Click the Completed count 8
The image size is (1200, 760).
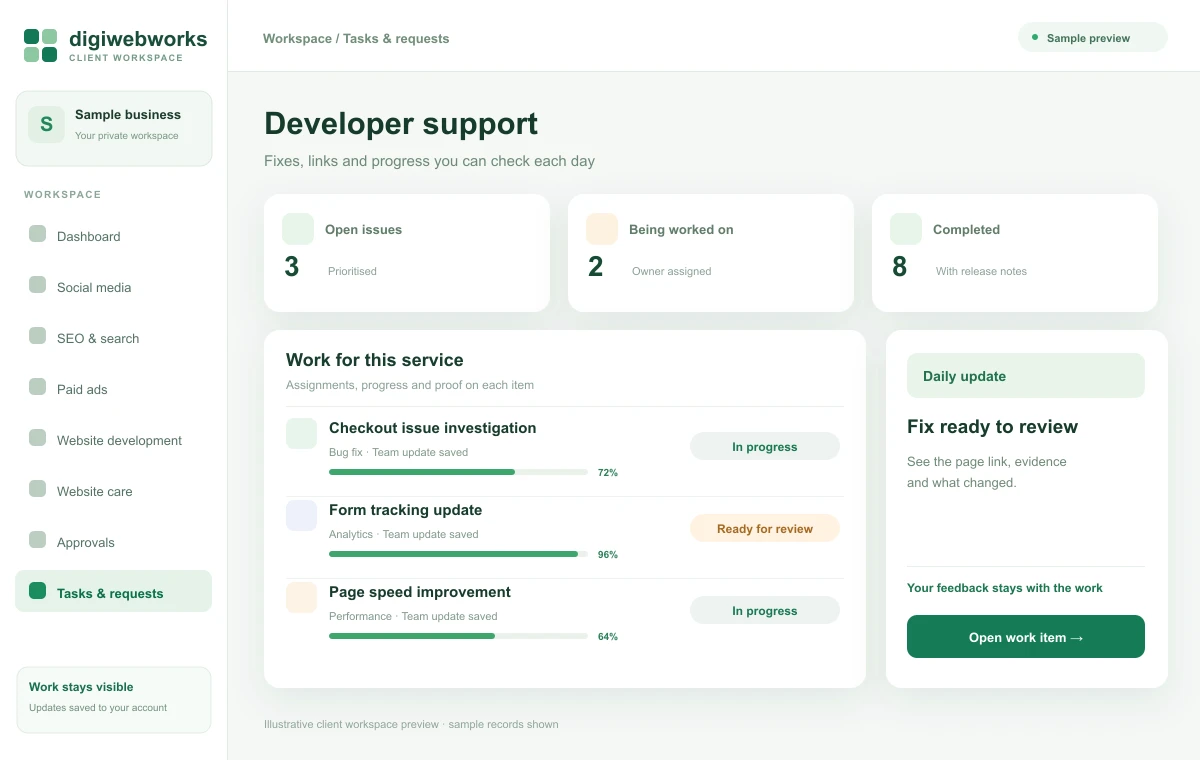pos(900,267)
